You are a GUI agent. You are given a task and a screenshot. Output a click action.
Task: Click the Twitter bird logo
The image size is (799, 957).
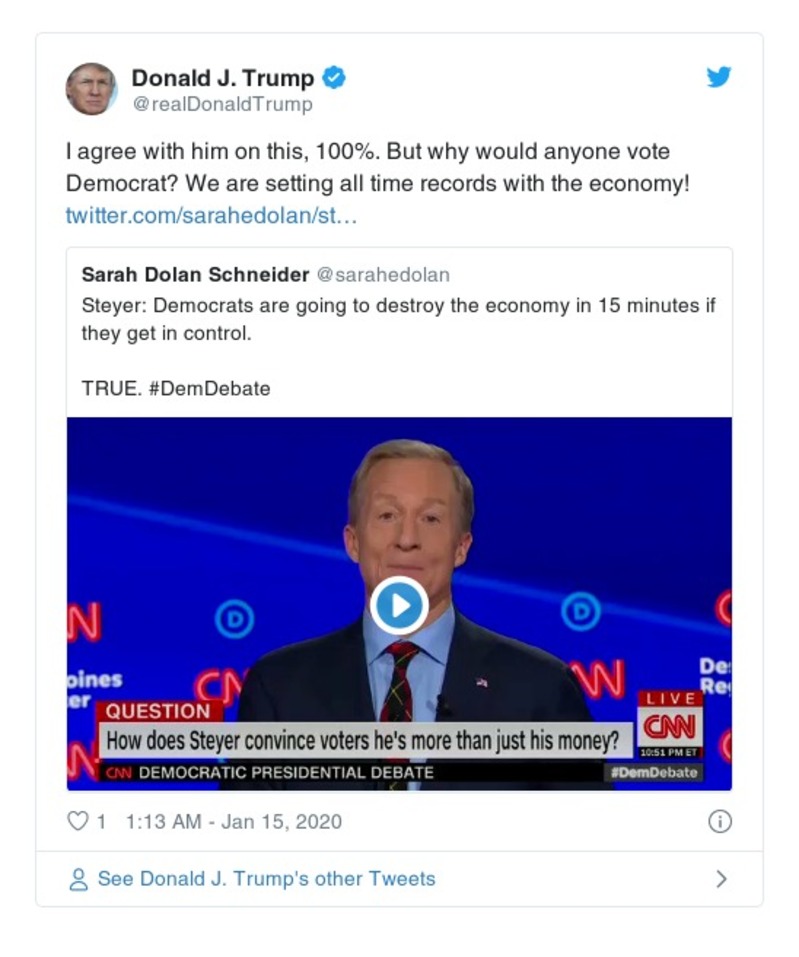(x=719, y=76)
